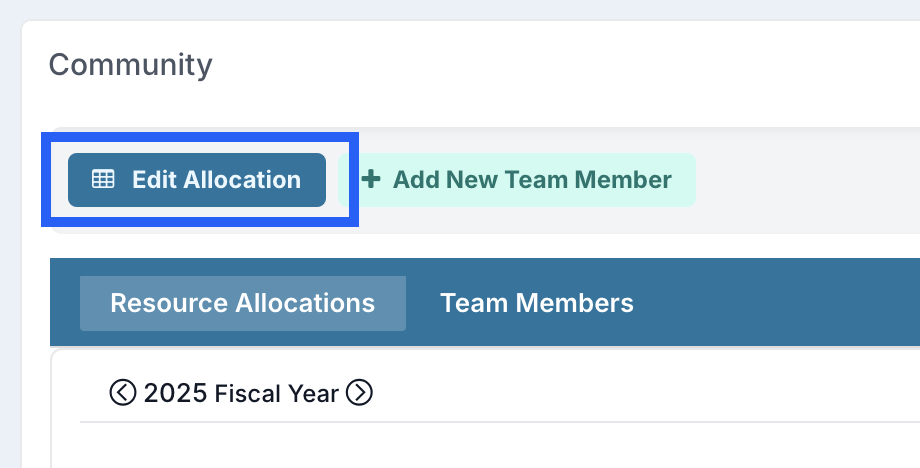Step forward from 2025 using circled right chevron
Viewport: 920px width, 468px height.
[x=359, y=392]
